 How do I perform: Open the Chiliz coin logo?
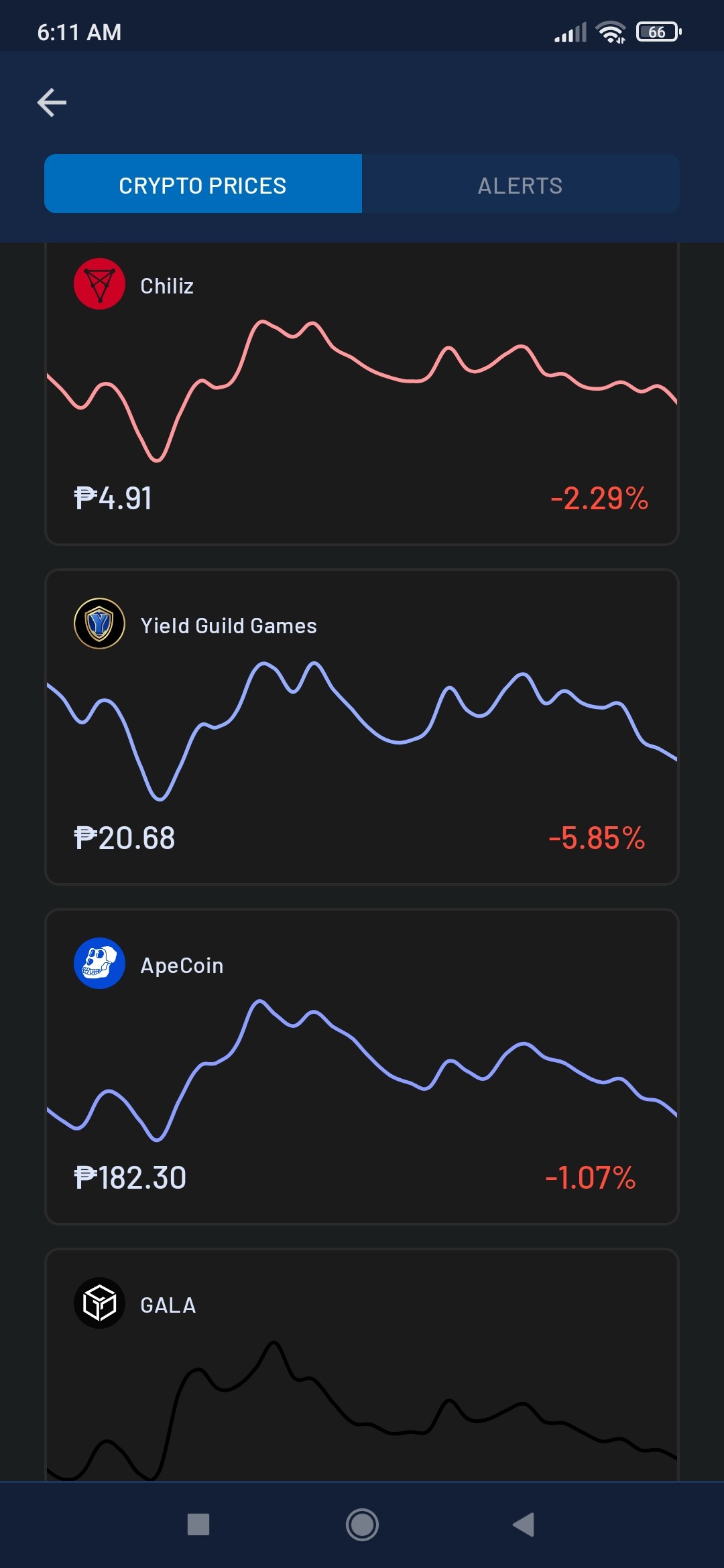(99, 284)
